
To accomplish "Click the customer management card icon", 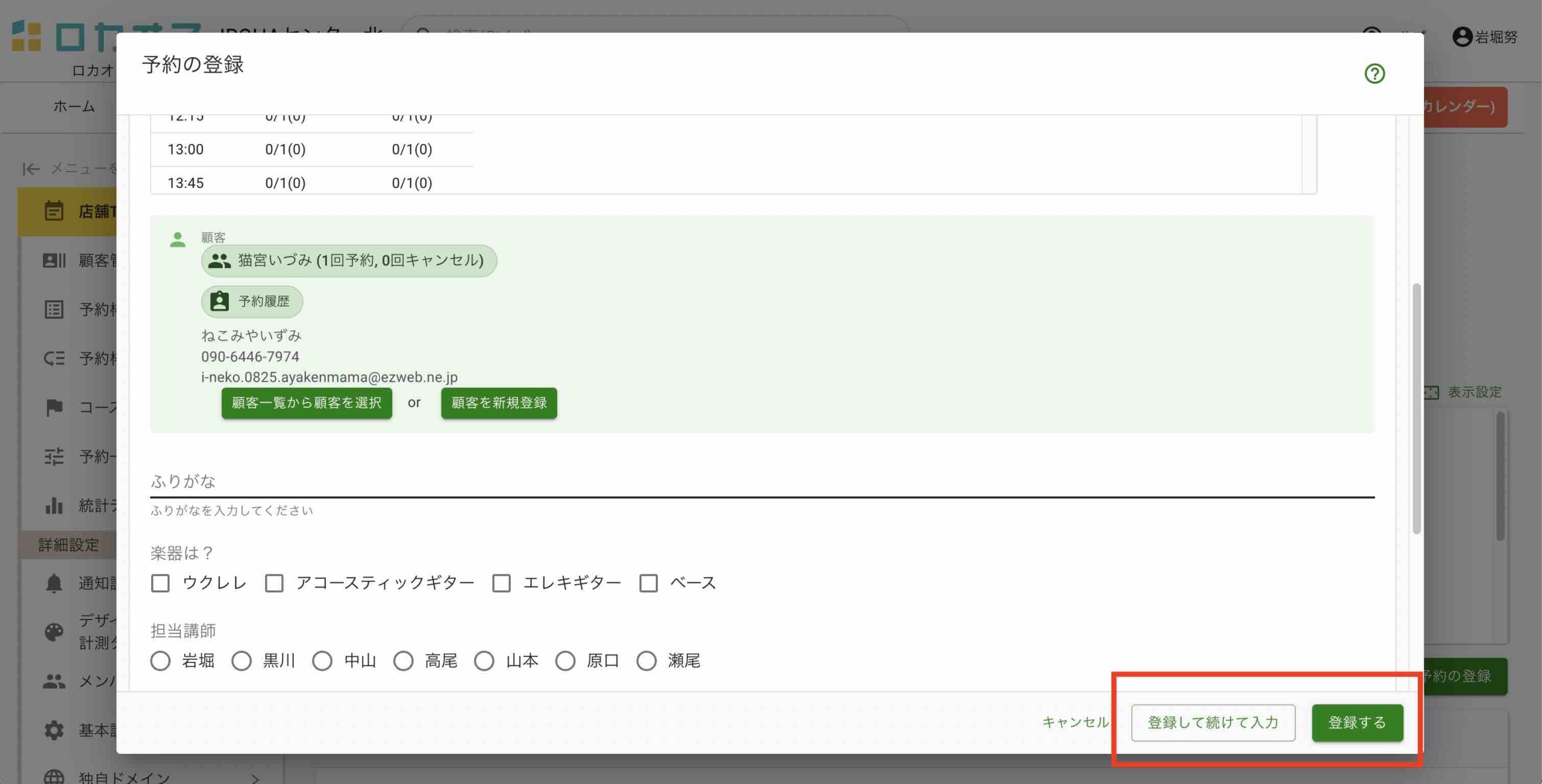I will coord(54,260).
